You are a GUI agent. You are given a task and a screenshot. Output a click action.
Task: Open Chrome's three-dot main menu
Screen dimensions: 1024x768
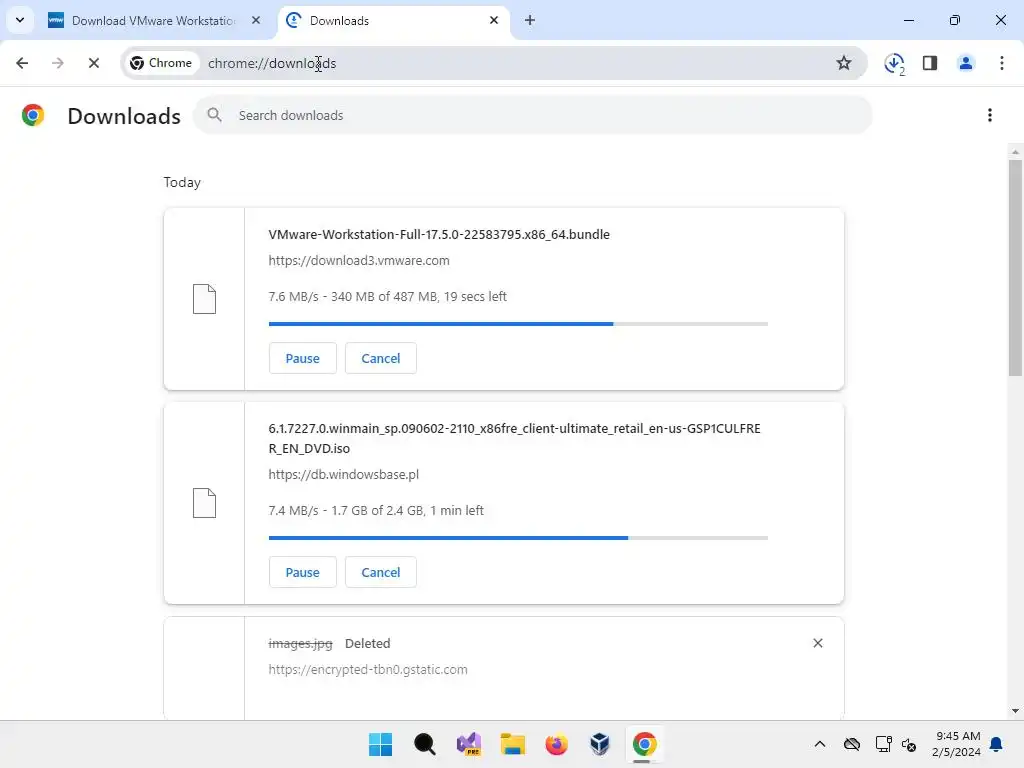click(x=1002, y=63)
